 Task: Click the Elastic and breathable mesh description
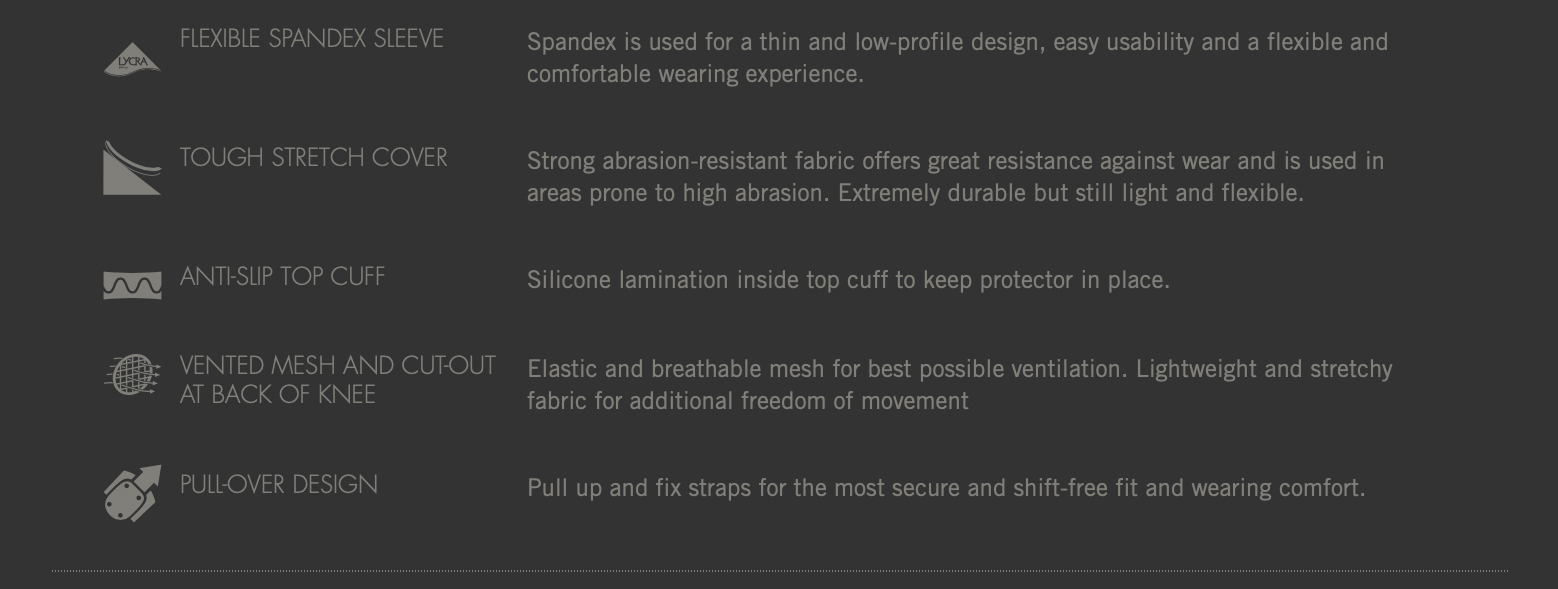point(959,369)
